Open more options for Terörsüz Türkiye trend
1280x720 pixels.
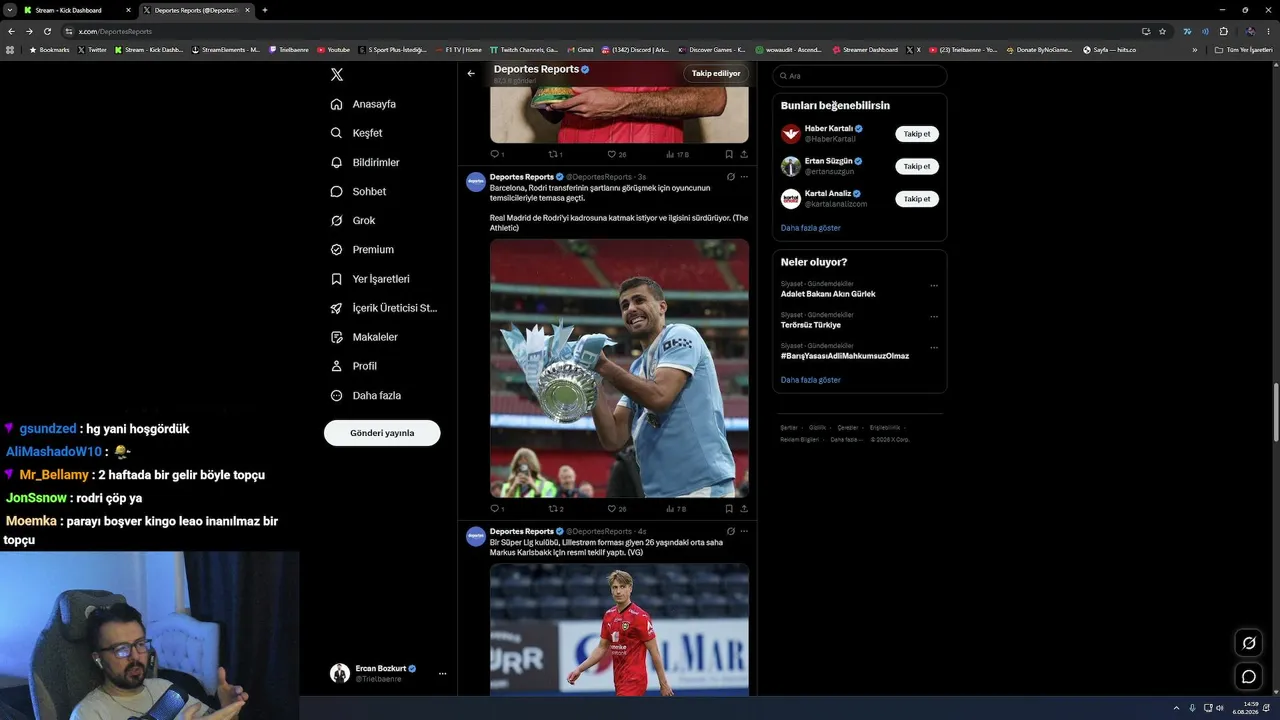(x=934, y=317)
